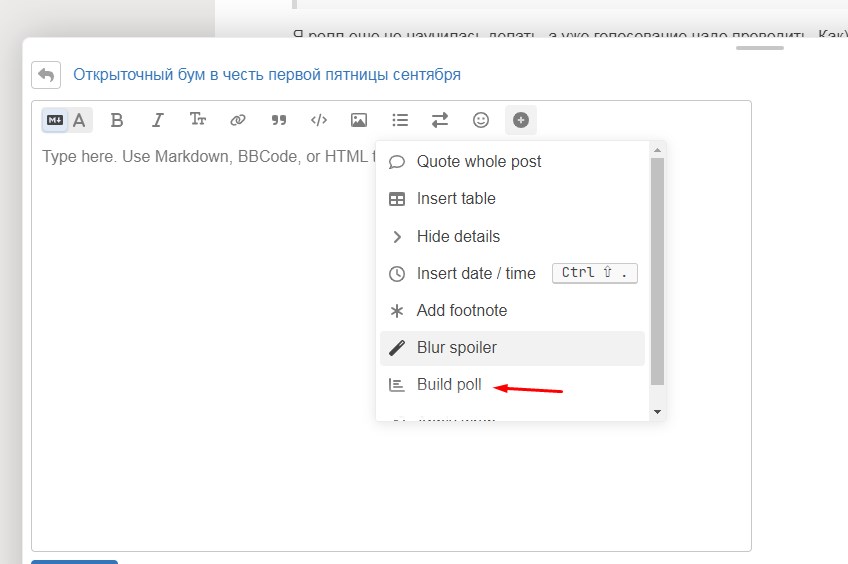848x564 pixels.
Task: Switch to rich text editor mode
Action: (x=79, y=120)
